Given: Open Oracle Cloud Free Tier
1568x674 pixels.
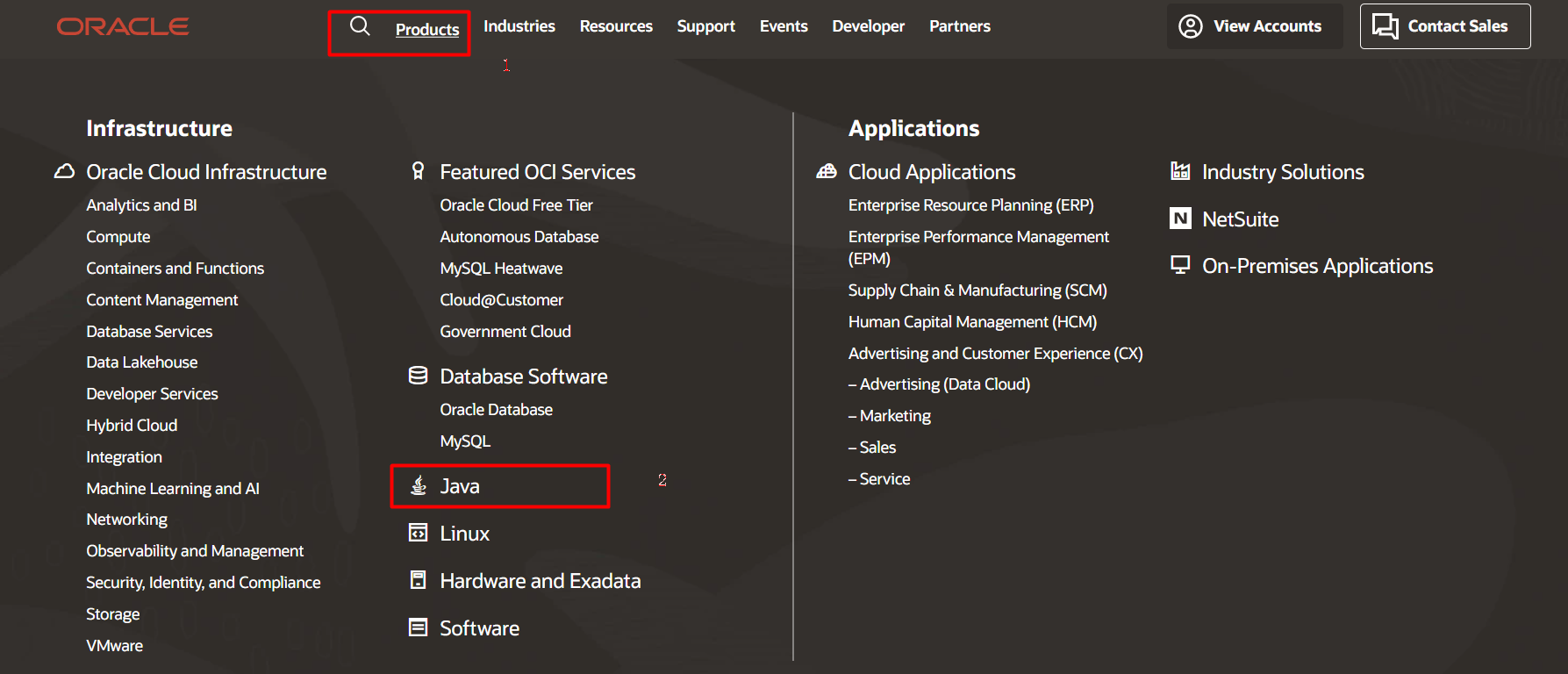Looking at the screenshot, I should [517, 205].
